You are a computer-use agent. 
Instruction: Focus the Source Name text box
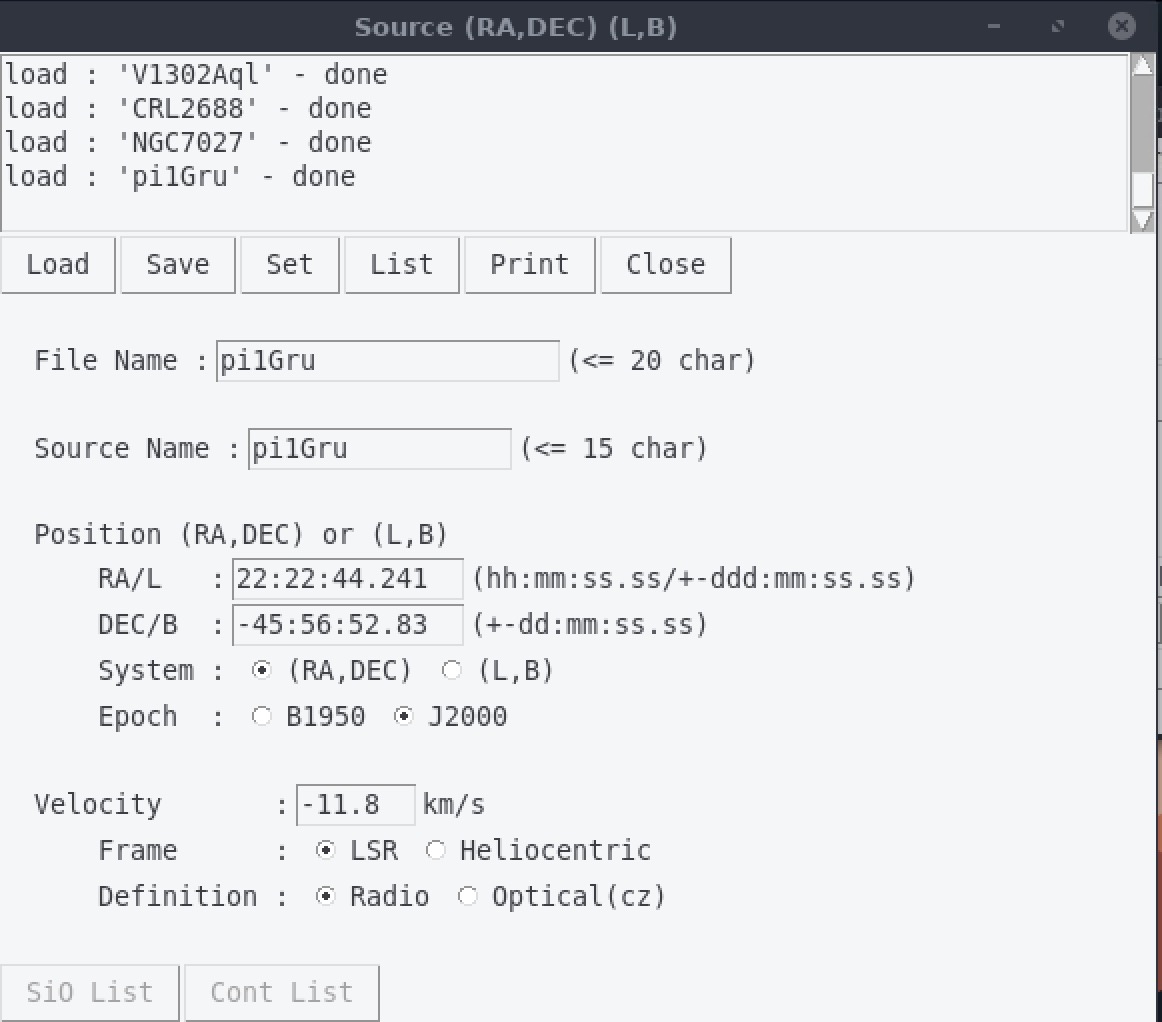[x=379, y=449]
